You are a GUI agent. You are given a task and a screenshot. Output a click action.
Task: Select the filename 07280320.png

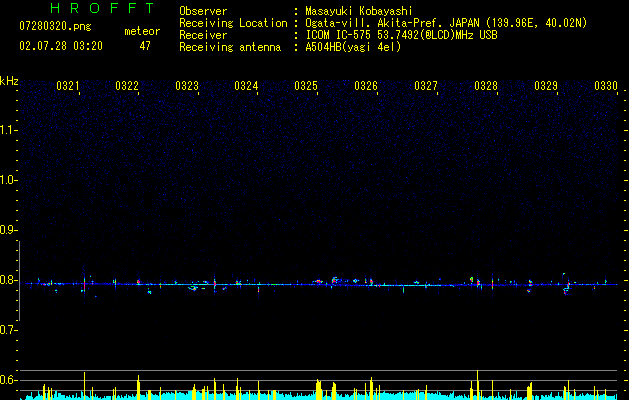pos(55,26)
